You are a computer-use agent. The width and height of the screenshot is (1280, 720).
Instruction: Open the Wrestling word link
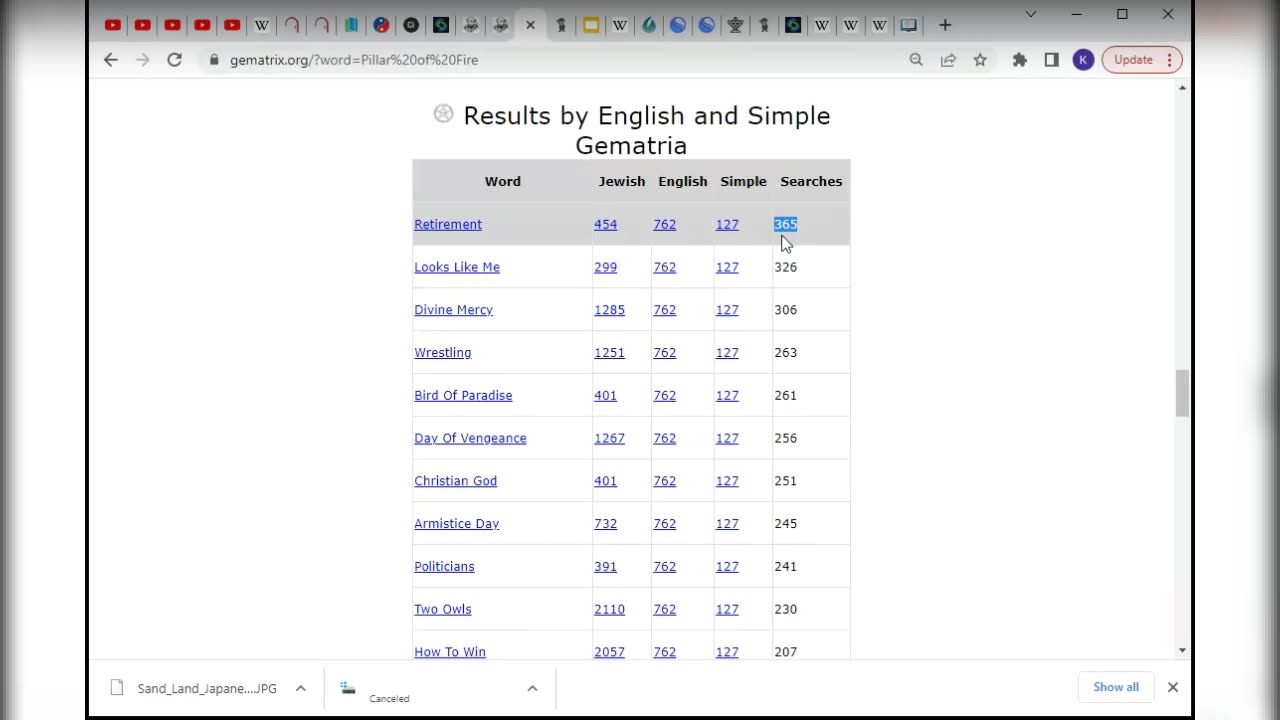(443, 353)
